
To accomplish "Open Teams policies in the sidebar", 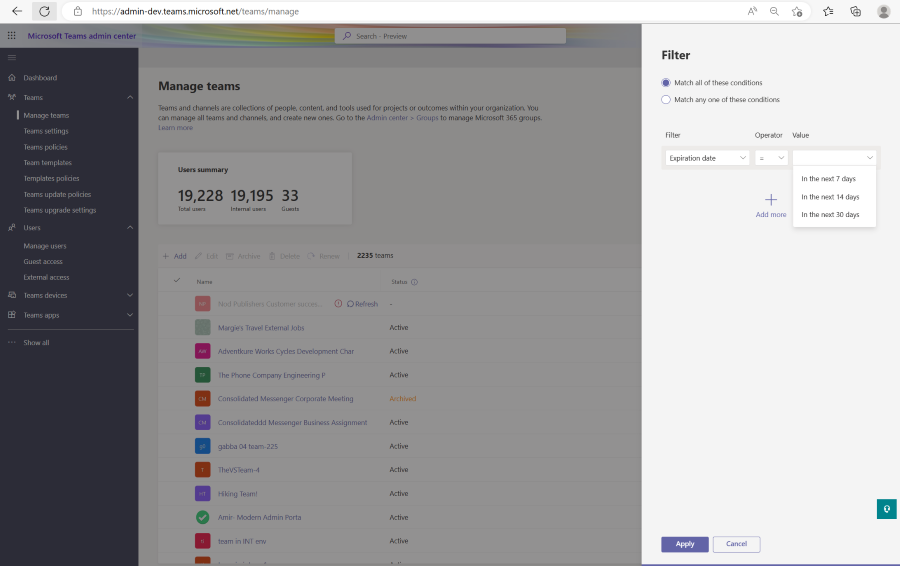I will [45, 147].
